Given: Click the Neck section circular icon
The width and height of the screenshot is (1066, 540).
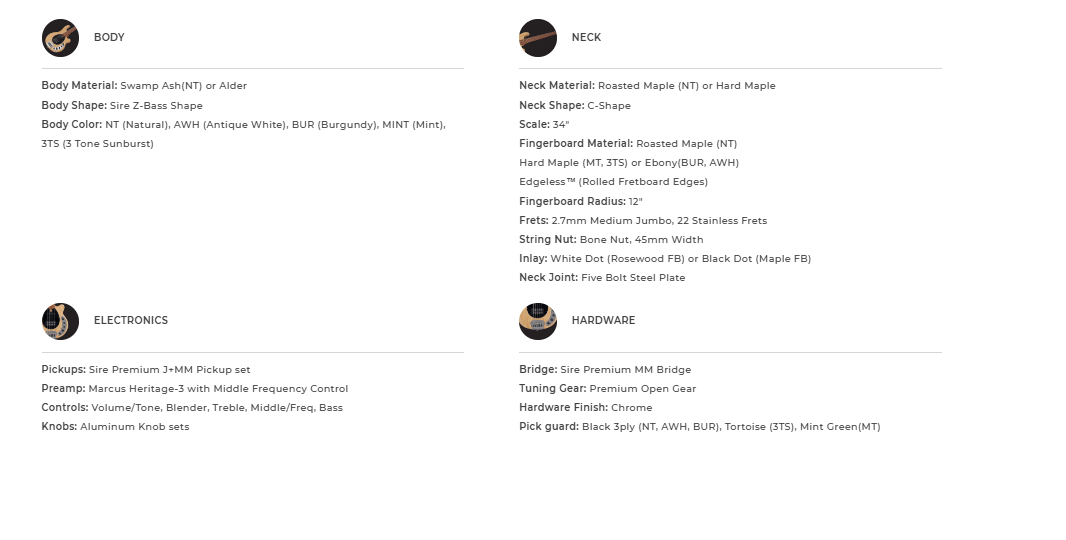Looking at the screenshot, I should click(538, 38).
